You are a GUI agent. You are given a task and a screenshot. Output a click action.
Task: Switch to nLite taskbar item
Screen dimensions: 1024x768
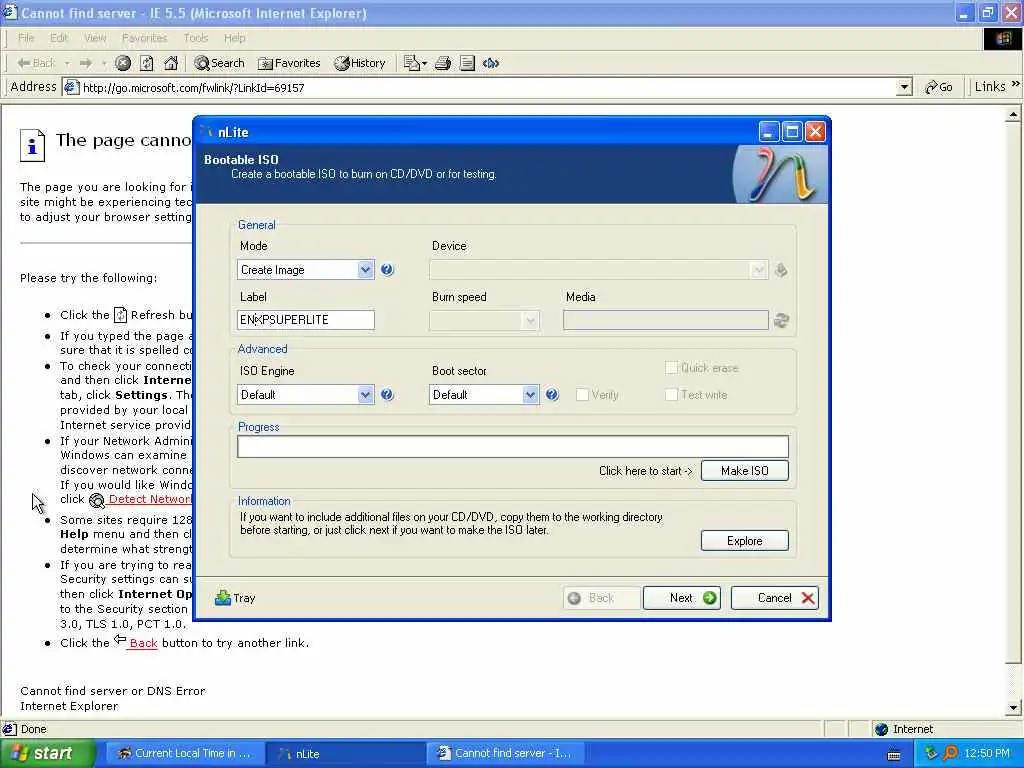pyautogui.click(x=345, y=754)
